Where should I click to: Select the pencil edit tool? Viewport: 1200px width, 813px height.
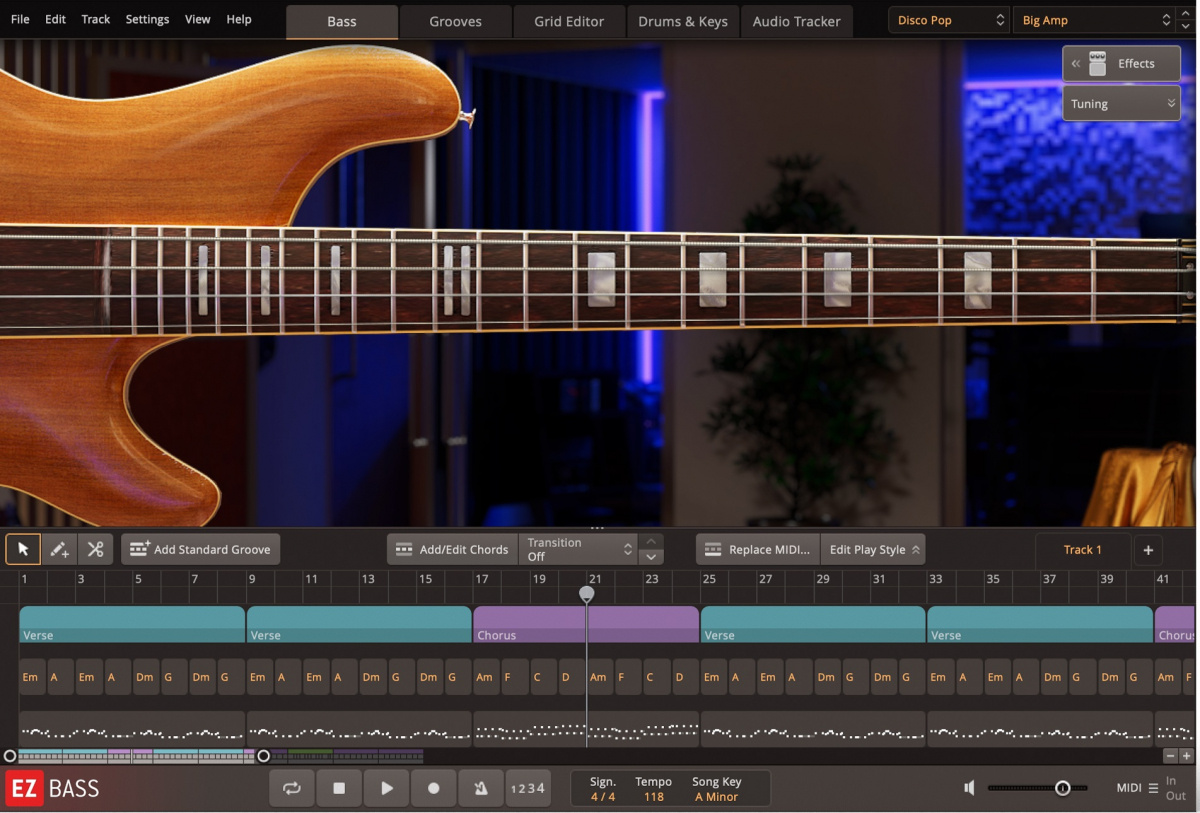click(x=59, y=549)
